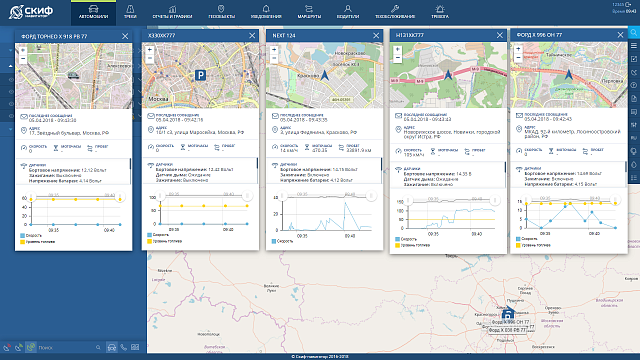Click the message/chat icon in right sidebar
The image size is (640, 360).
tap(634, 112)
